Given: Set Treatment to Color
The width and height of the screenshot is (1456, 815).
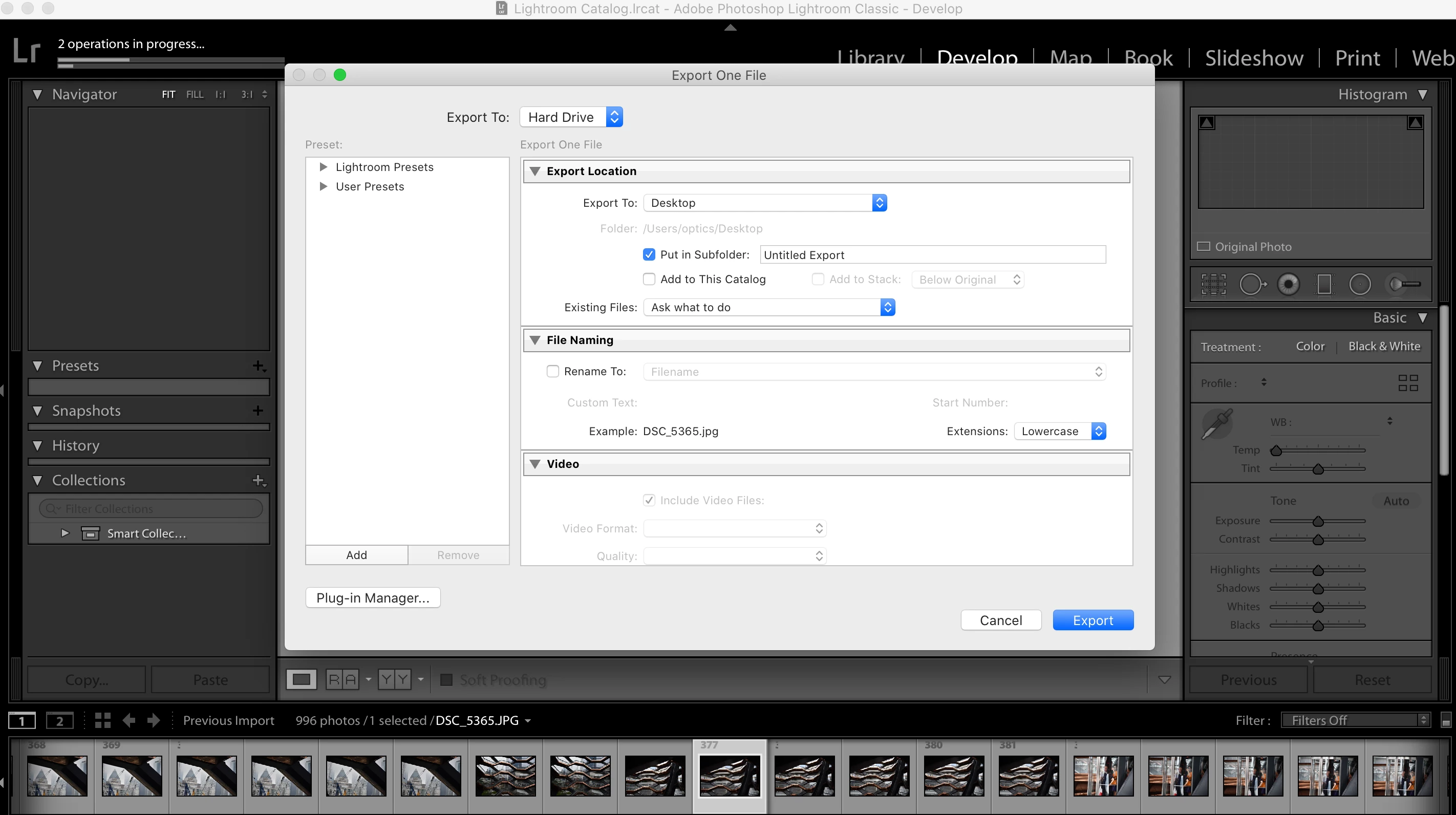Looking at the screenshot, I should pos(1310,347).
